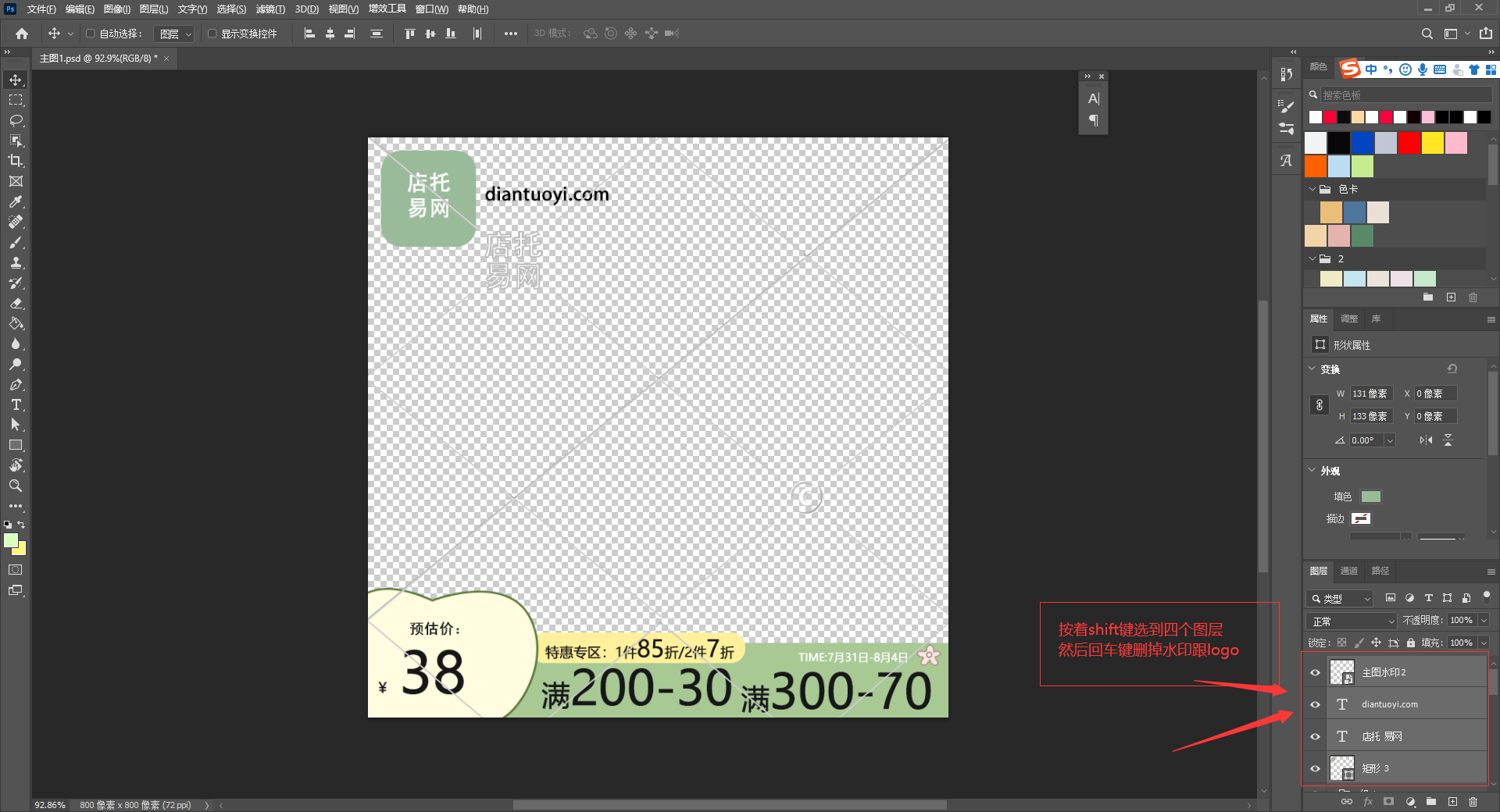Enable the 自动选择 checkbox
Image resolution: width=1500 pixels, height=812 pixels.
[91, 34]
